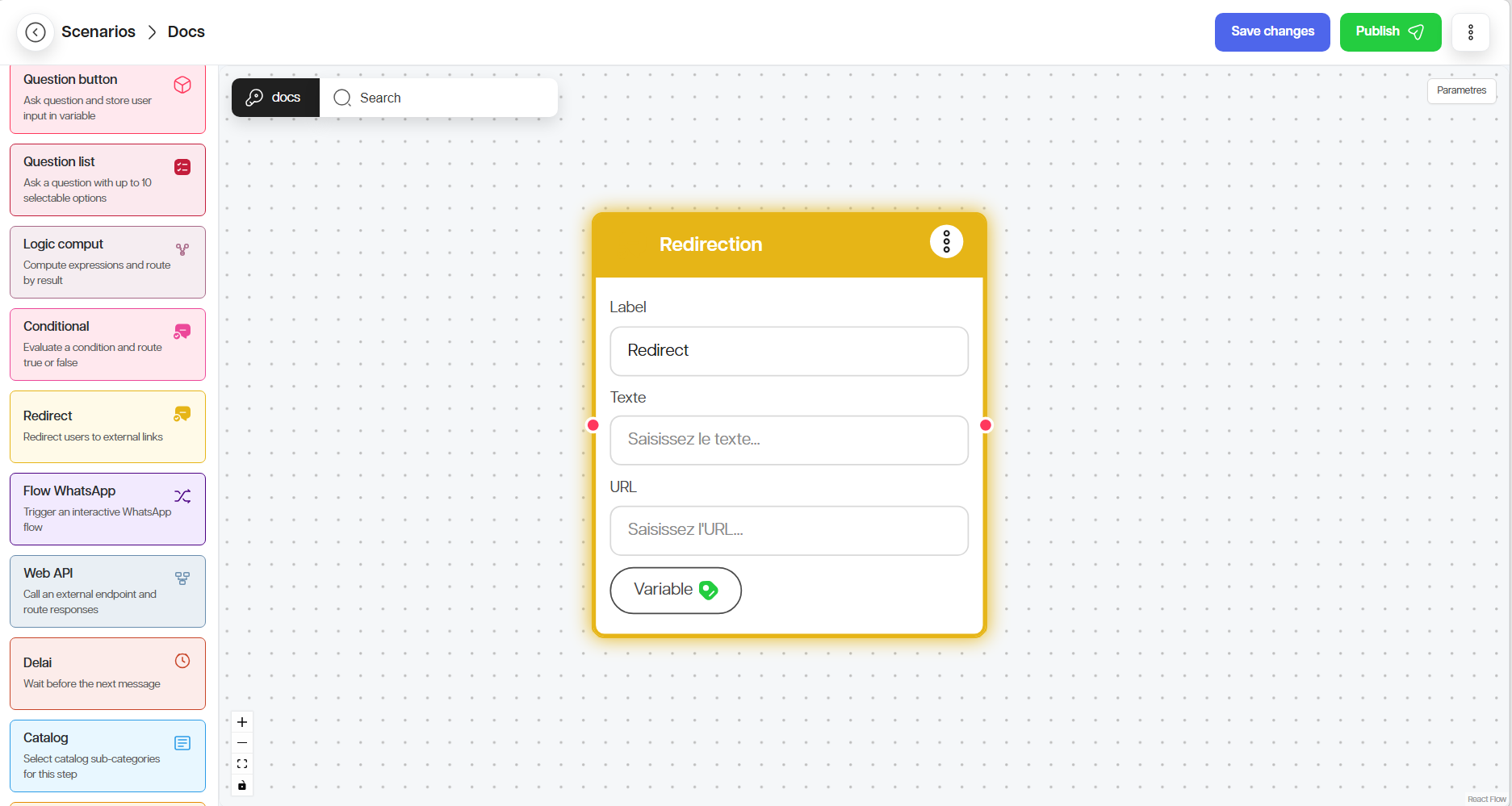Open the Parametres panel

(x=1461, y=90)
